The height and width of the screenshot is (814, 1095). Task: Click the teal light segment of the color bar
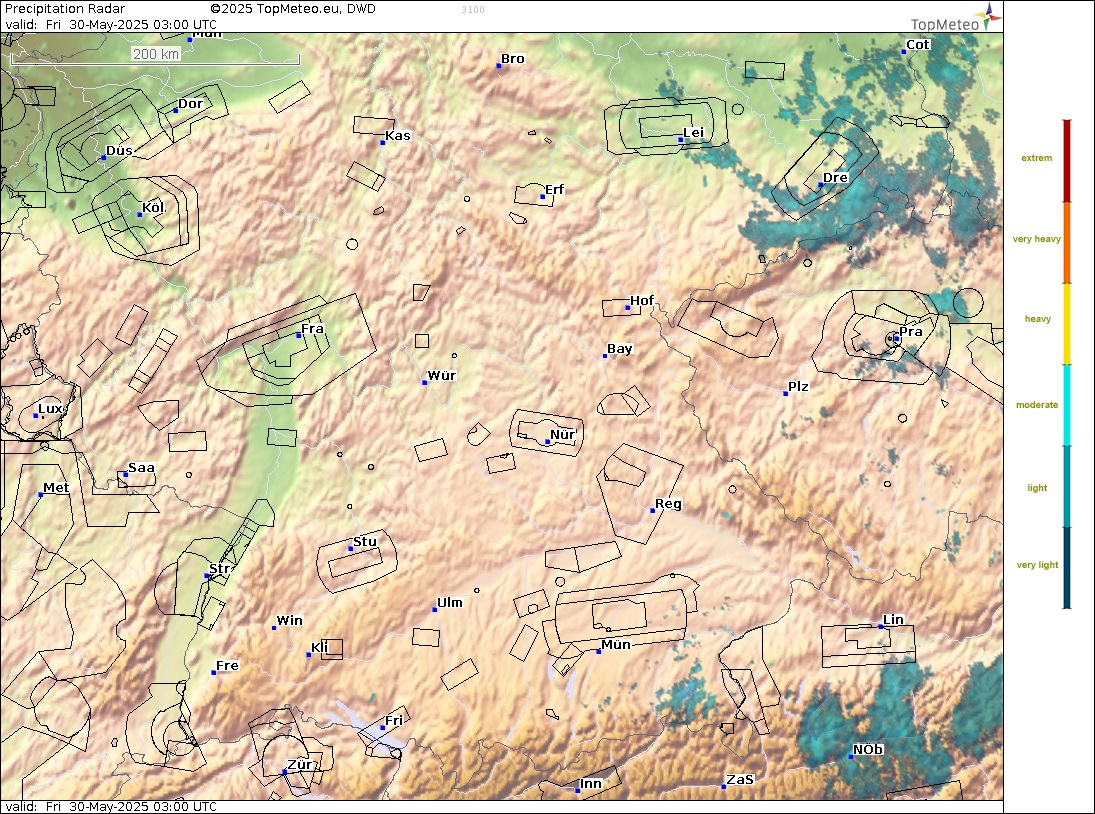coord(1066,486)
